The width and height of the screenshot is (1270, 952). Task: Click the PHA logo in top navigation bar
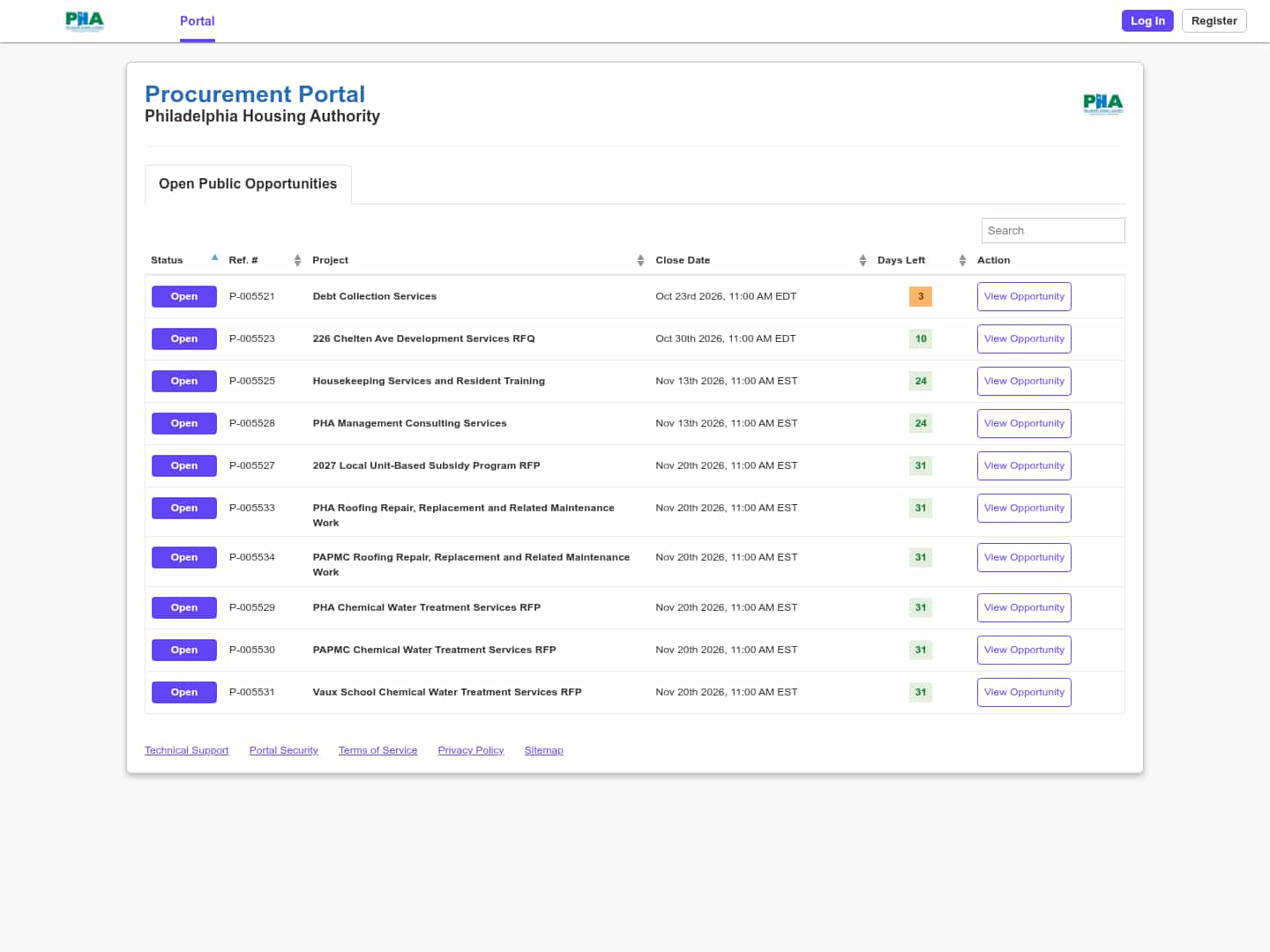[x=85, y=21]
